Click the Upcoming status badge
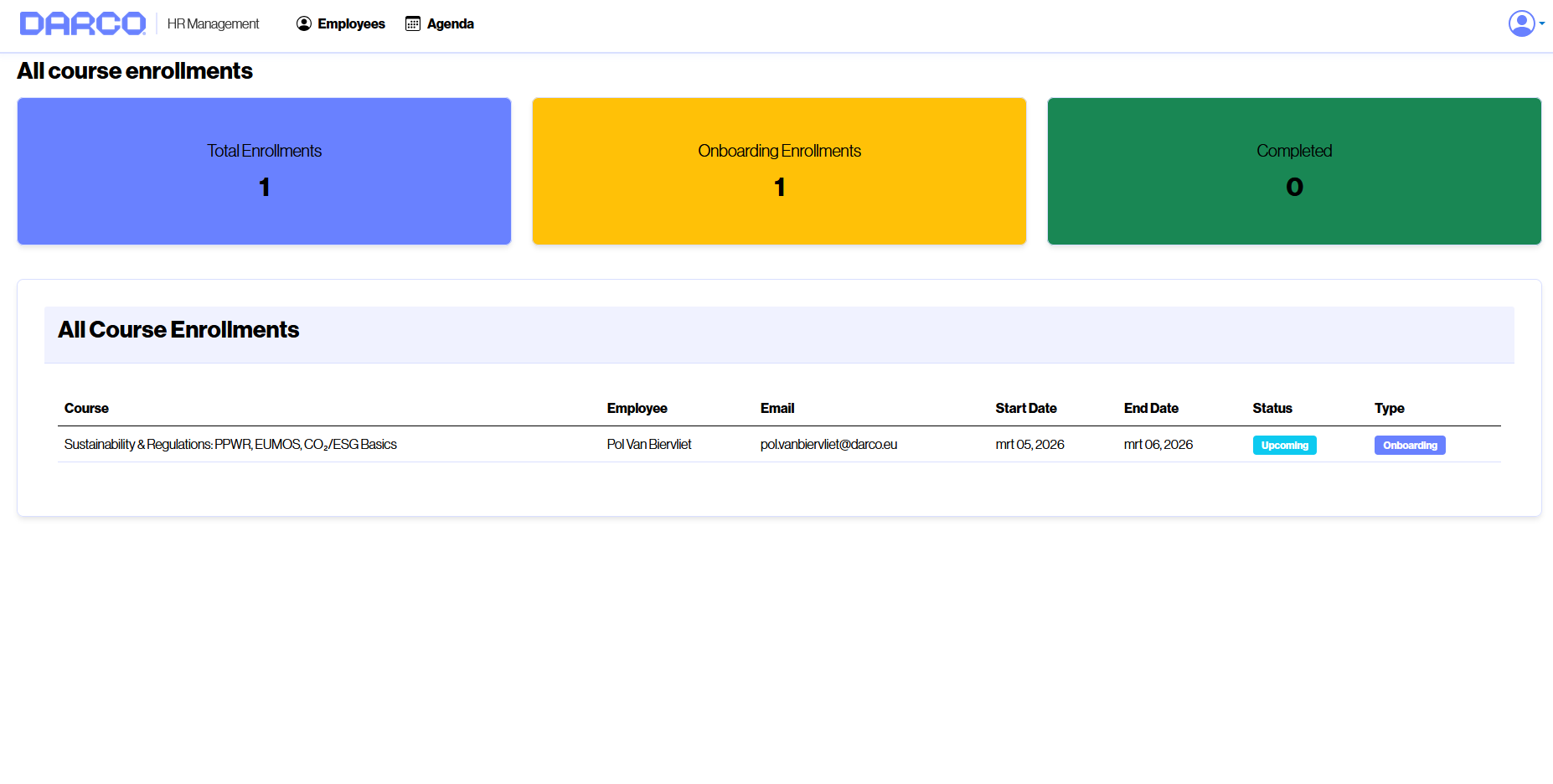Viewport: 1553px width, 784px height. [1284, 445]
